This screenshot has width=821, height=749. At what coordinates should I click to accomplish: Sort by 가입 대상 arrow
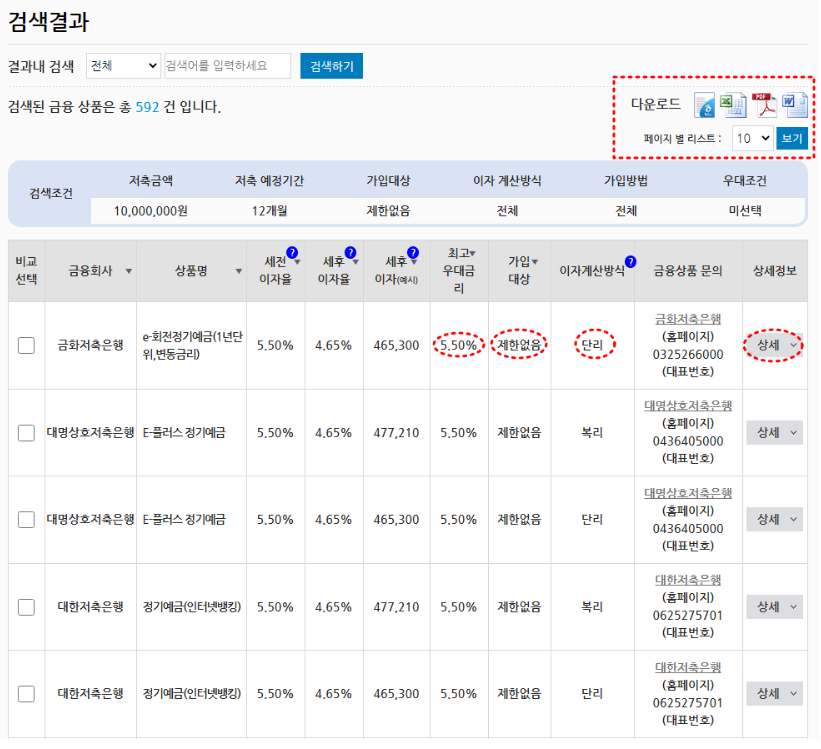point(535,262)
